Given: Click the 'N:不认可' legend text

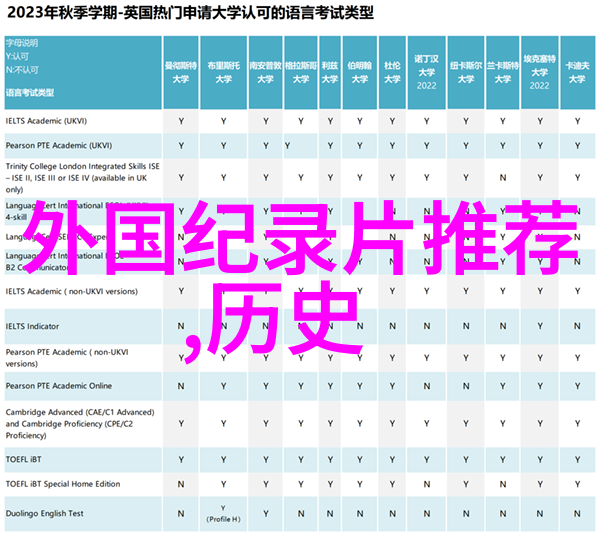Looking at the screenshot, I should click(x=22, y=70).
